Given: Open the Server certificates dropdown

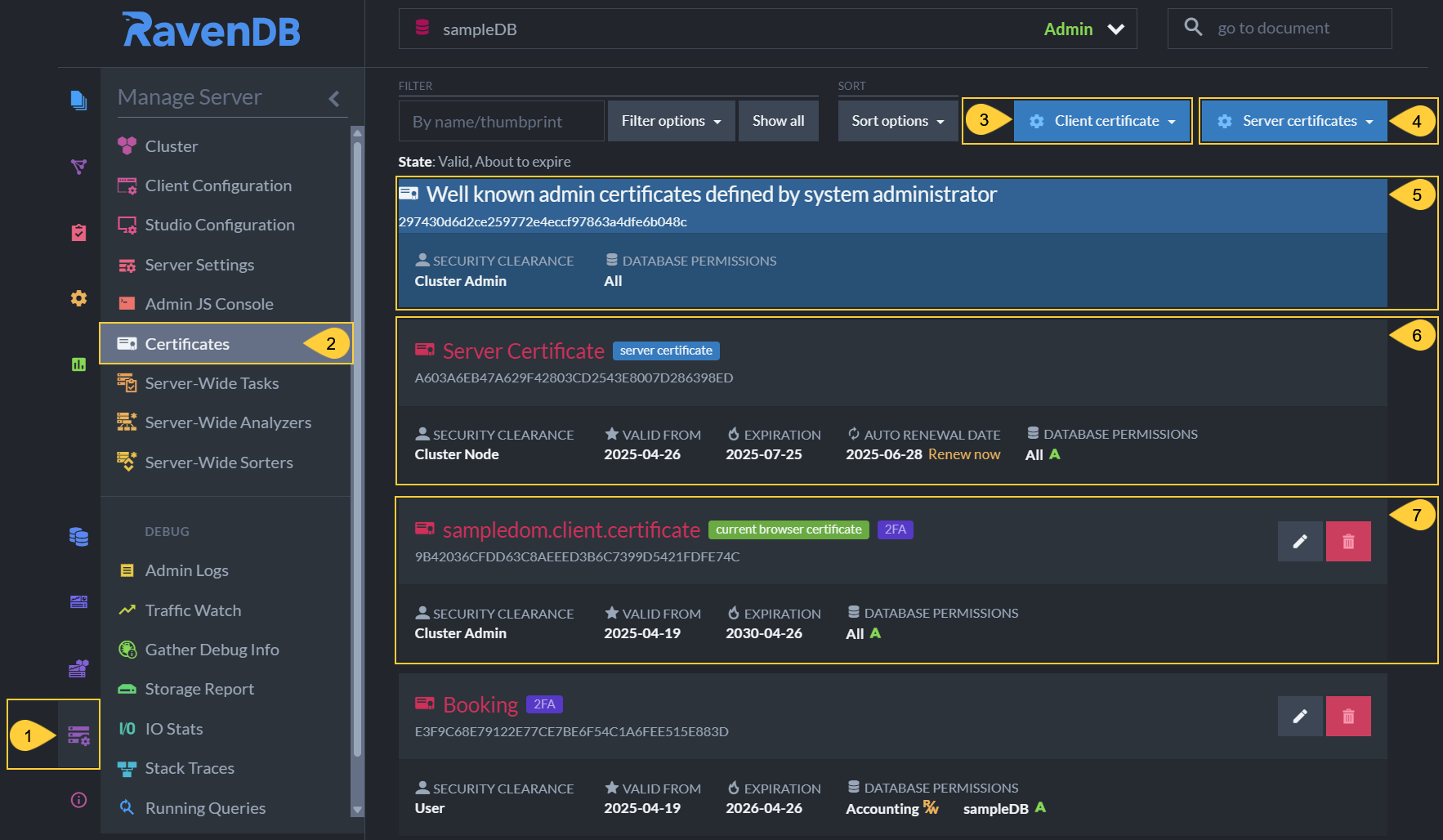Looking at the screenshot, I should pyautogui.click(x=1294, y=121).
